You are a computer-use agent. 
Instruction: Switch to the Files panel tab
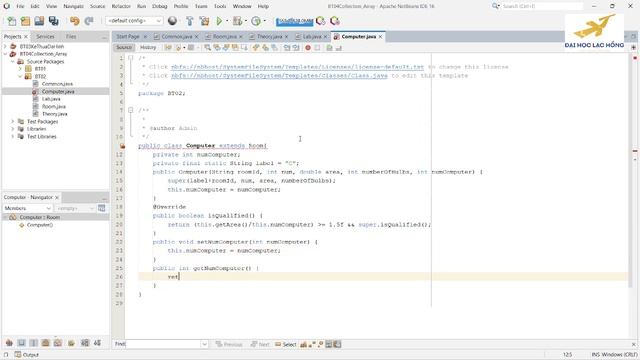[71, 37]
